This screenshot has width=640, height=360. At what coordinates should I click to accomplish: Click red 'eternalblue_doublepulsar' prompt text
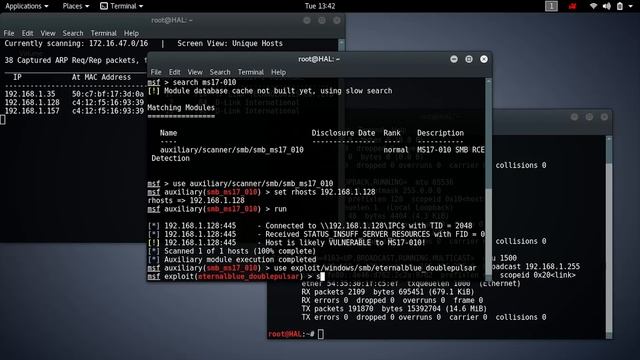(x=249, y=276)
